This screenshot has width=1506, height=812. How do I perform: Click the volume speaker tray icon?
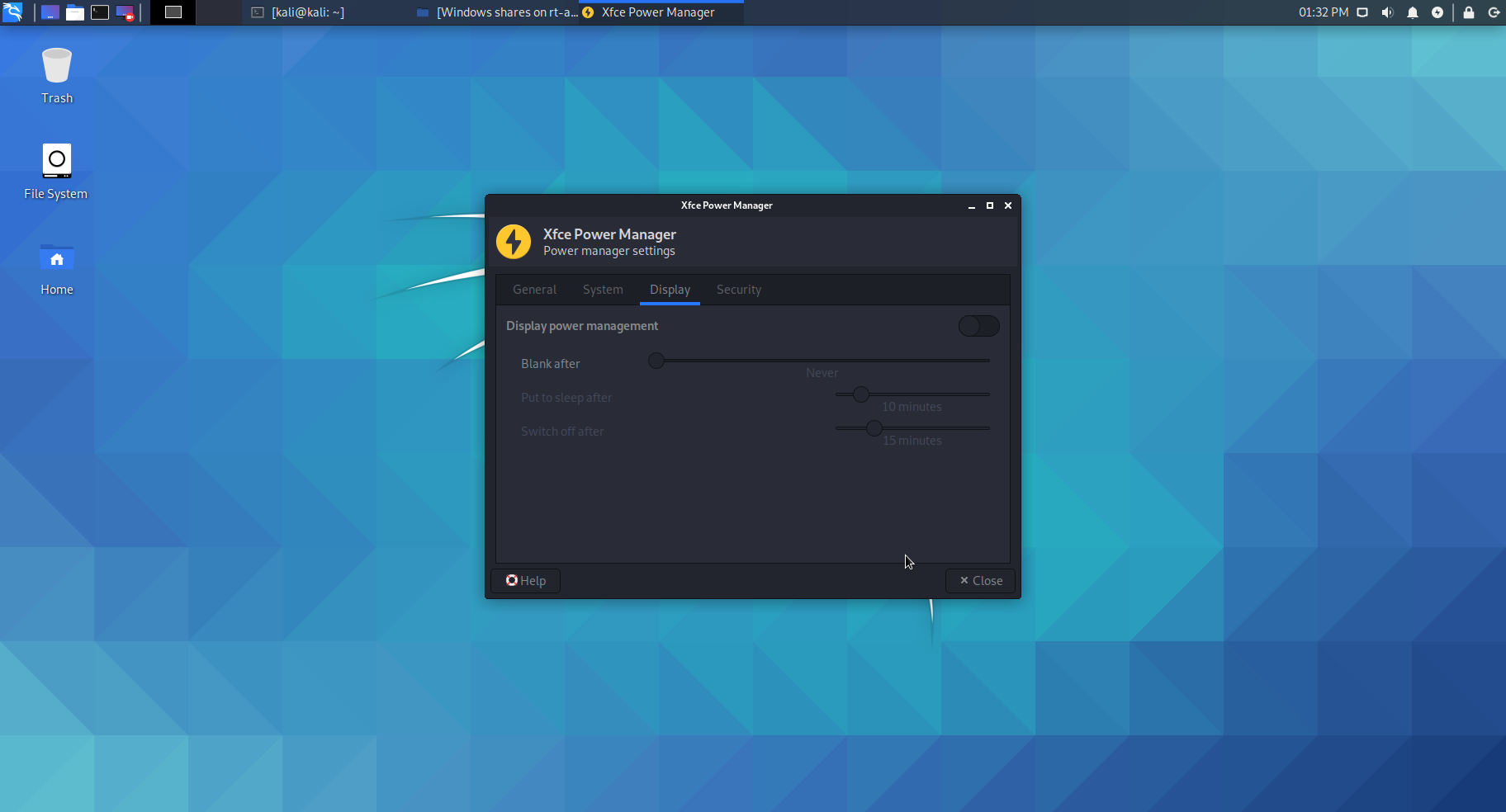coord(1387,12)
